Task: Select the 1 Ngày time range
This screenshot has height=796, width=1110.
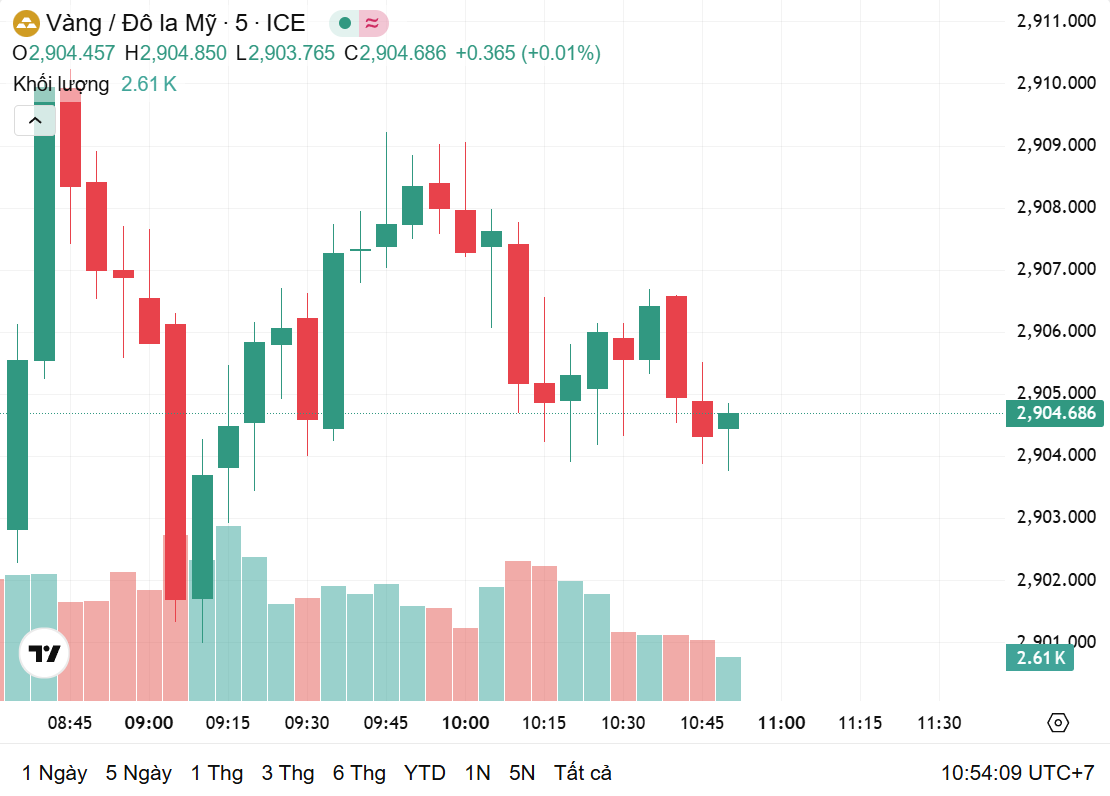Action: (54, 773)
